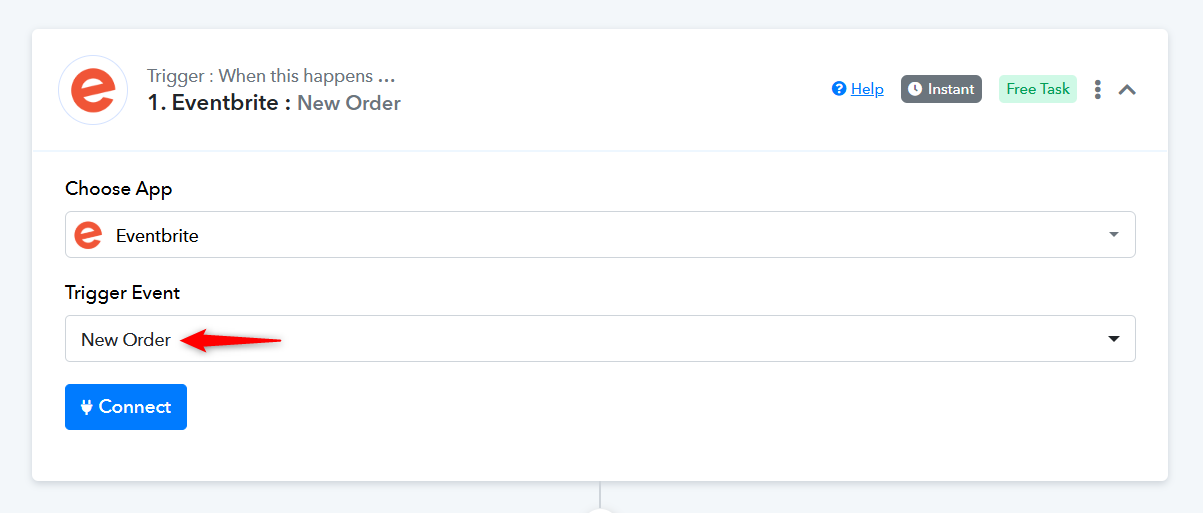Screen dimensions: 1203x513
Task: Open the three-dot options menu
Action: 1097,89
